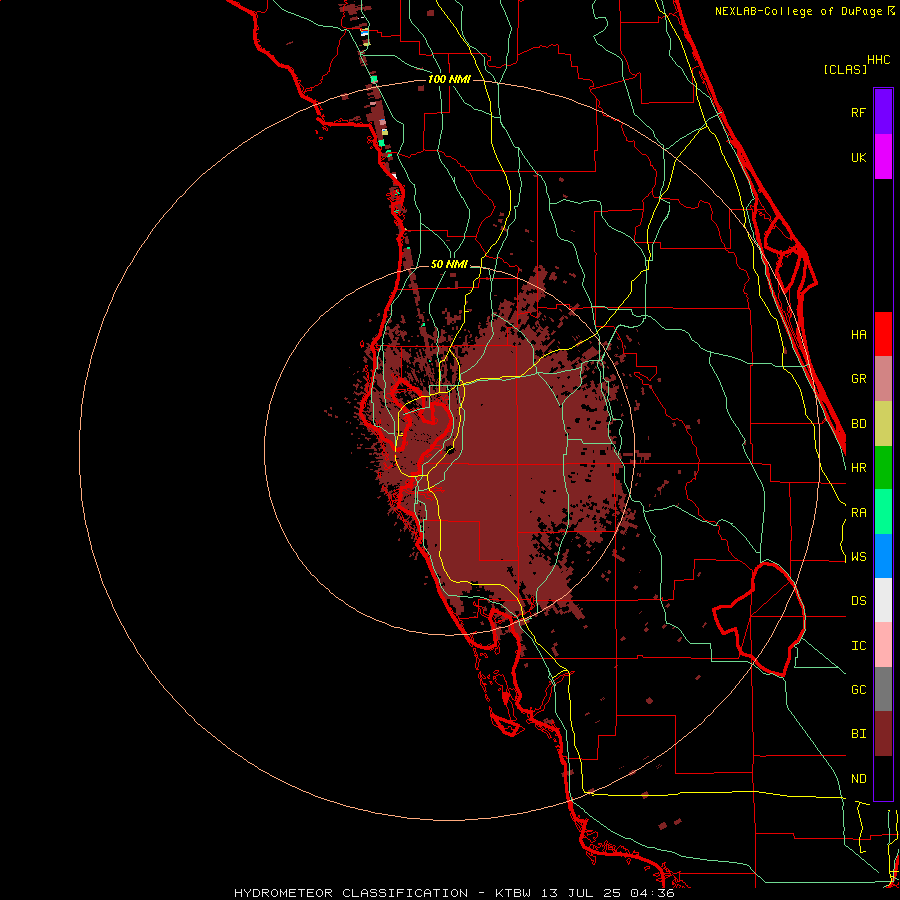
Task: Click the HA red legend swatch
Action: point(883,334)
